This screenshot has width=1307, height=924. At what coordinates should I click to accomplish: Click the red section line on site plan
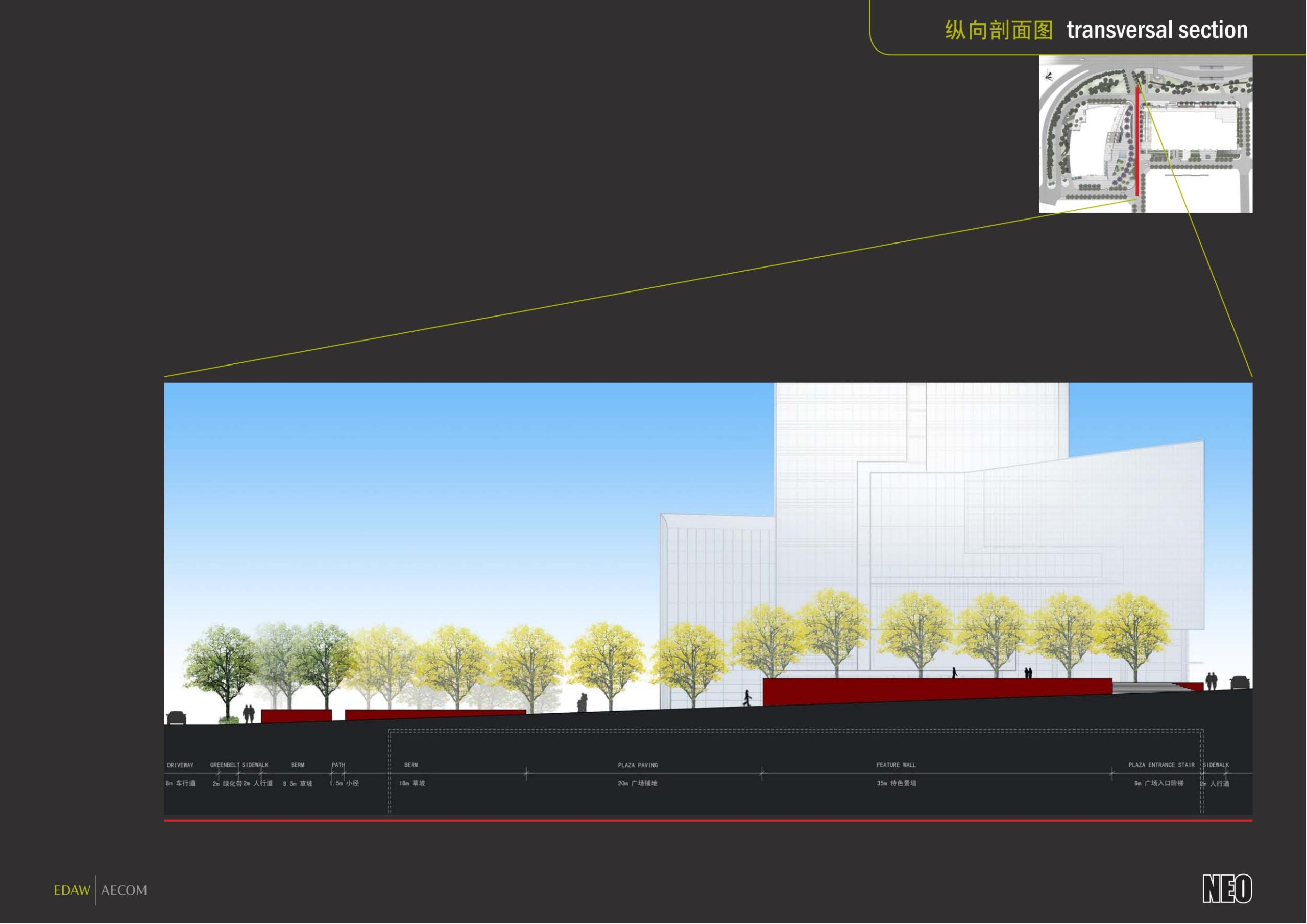[1137, 141]
